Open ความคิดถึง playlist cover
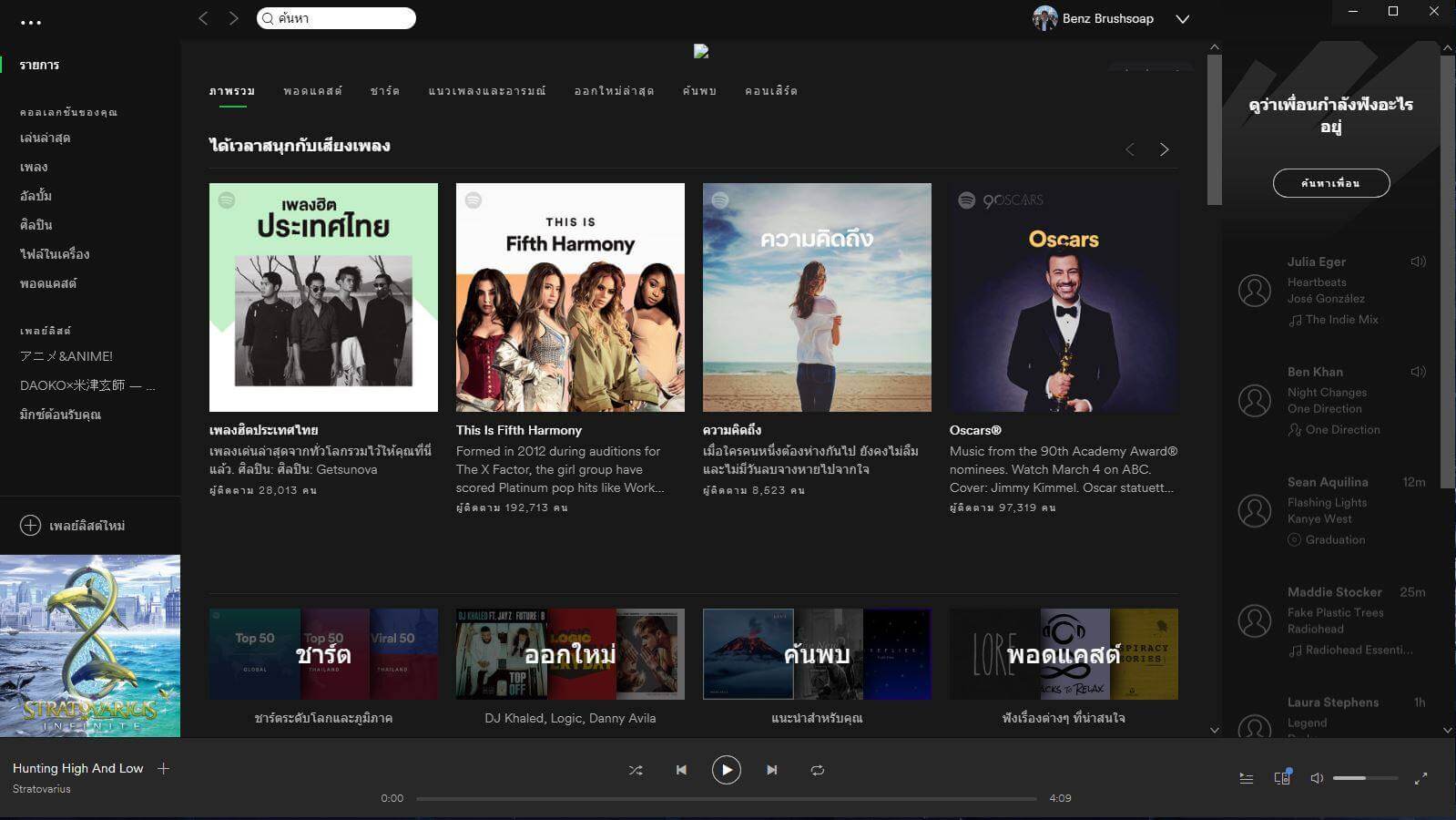1456x820 pixels. pos(817,297)
